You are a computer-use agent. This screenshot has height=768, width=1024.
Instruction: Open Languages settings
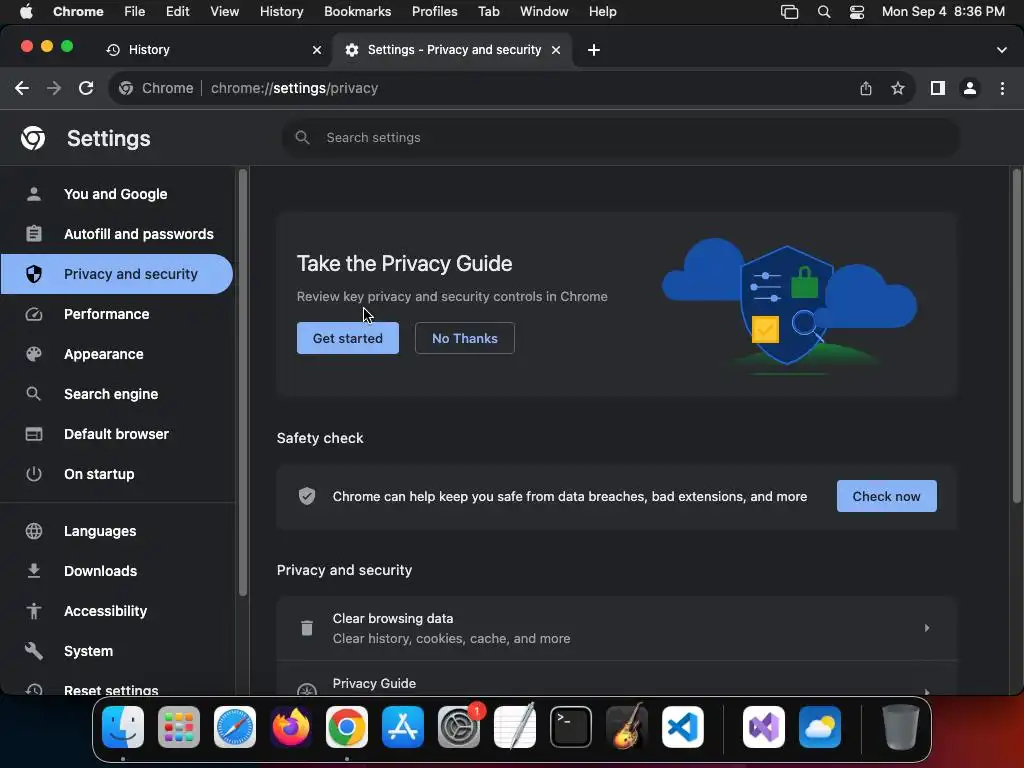(x=116, y=531)
